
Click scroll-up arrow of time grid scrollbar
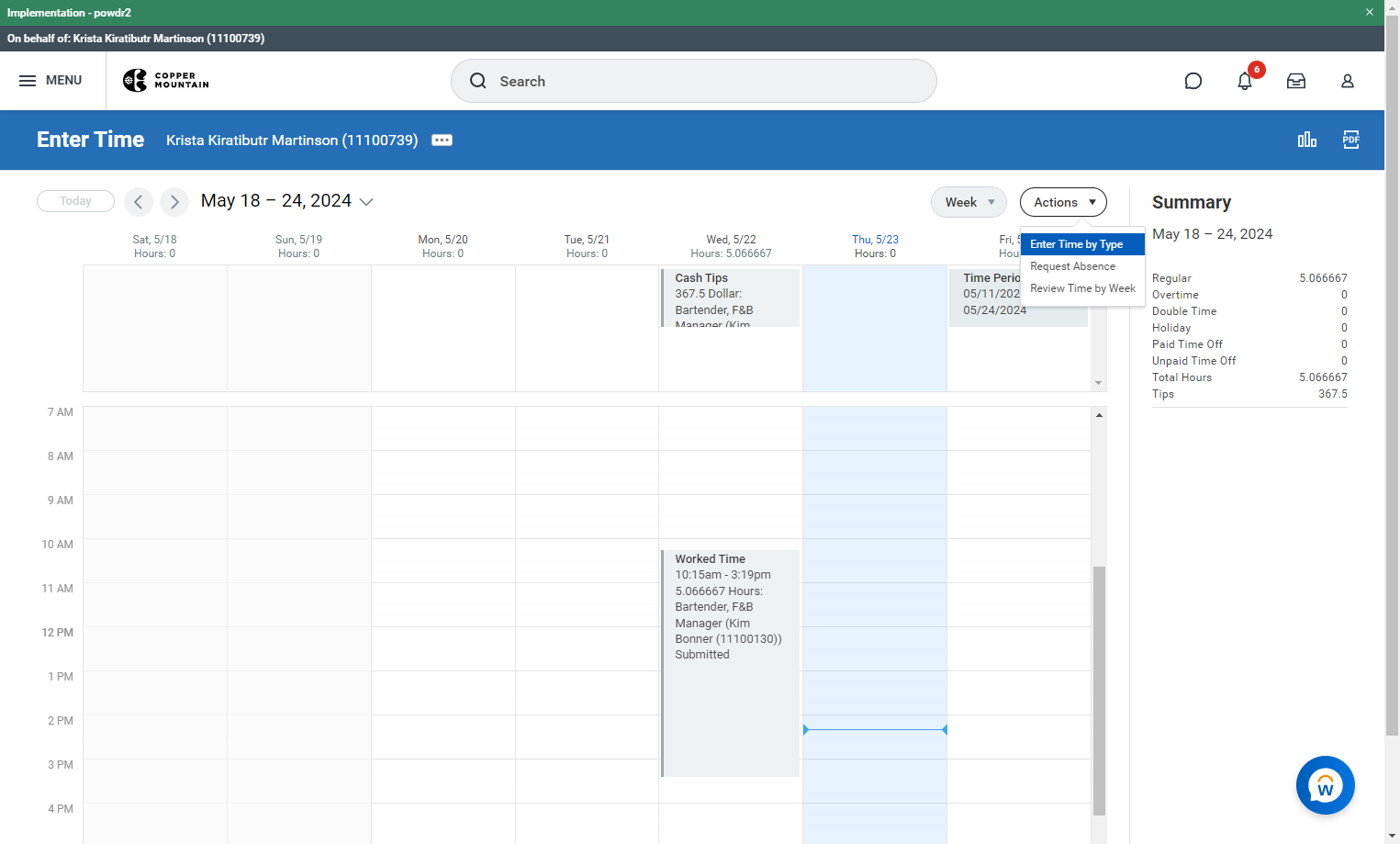point(1099,415)
